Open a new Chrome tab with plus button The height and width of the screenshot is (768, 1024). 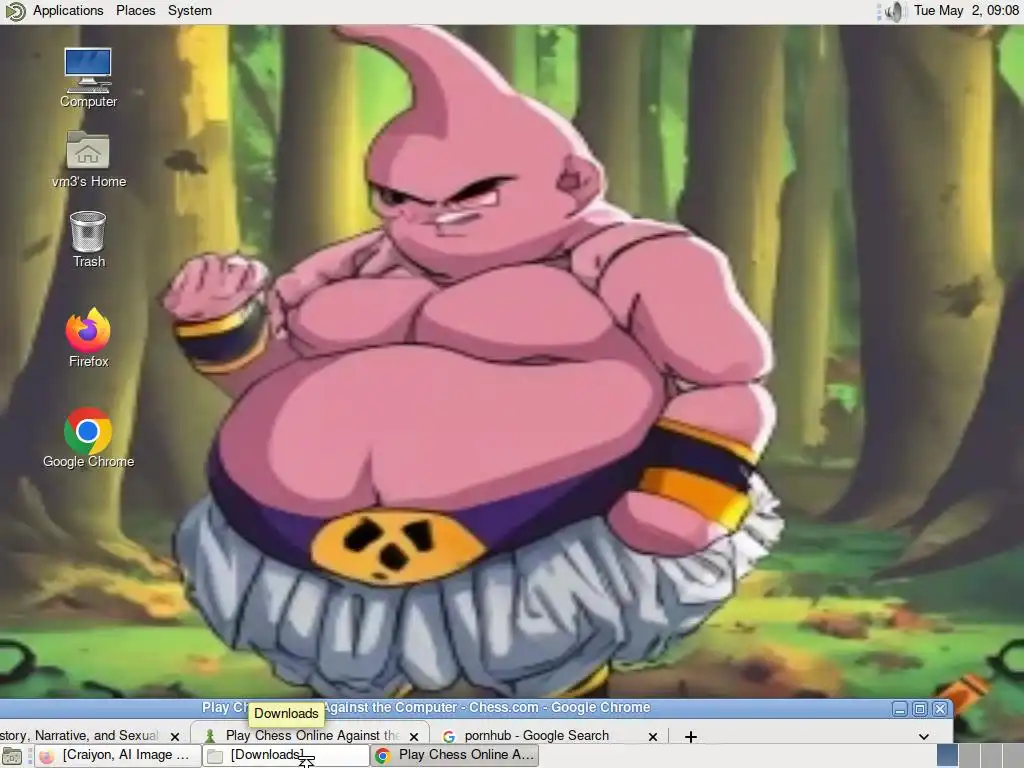[x=691, y=737]
